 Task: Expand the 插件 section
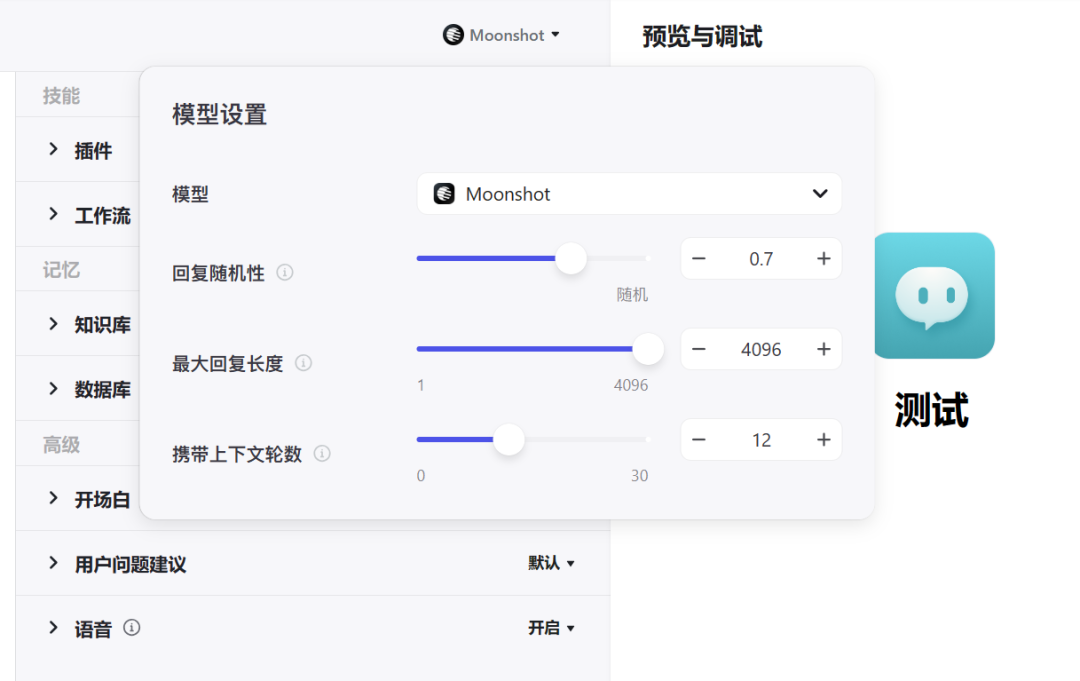click(x=53, y=149)
